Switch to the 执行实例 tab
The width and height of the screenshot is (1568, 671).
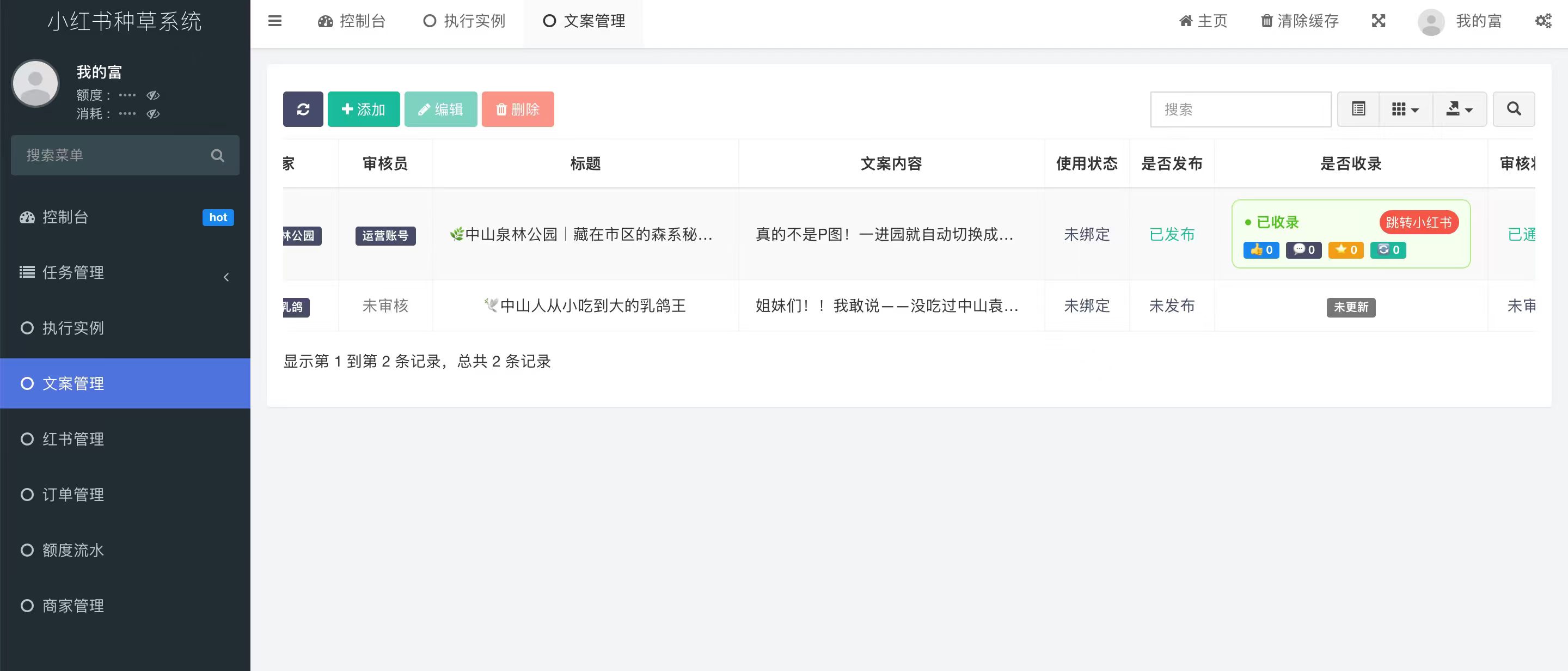464,21
